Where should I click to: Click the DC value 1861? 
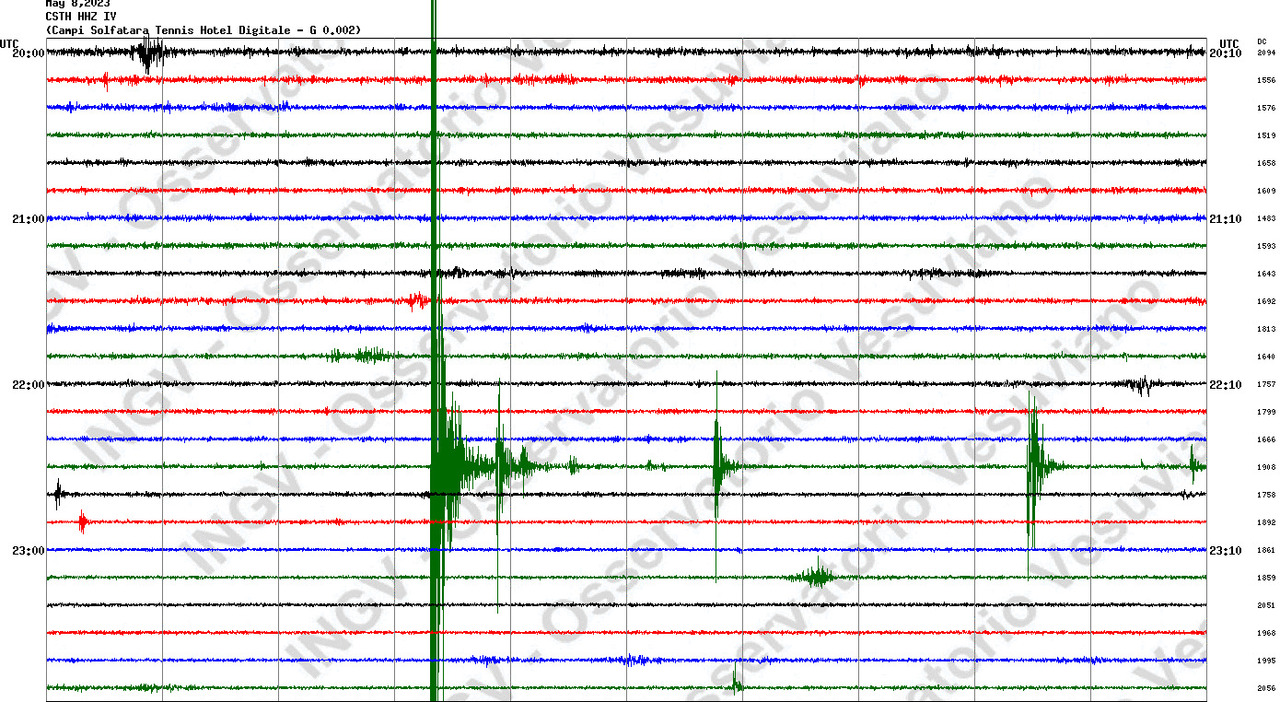point(1266,551)
